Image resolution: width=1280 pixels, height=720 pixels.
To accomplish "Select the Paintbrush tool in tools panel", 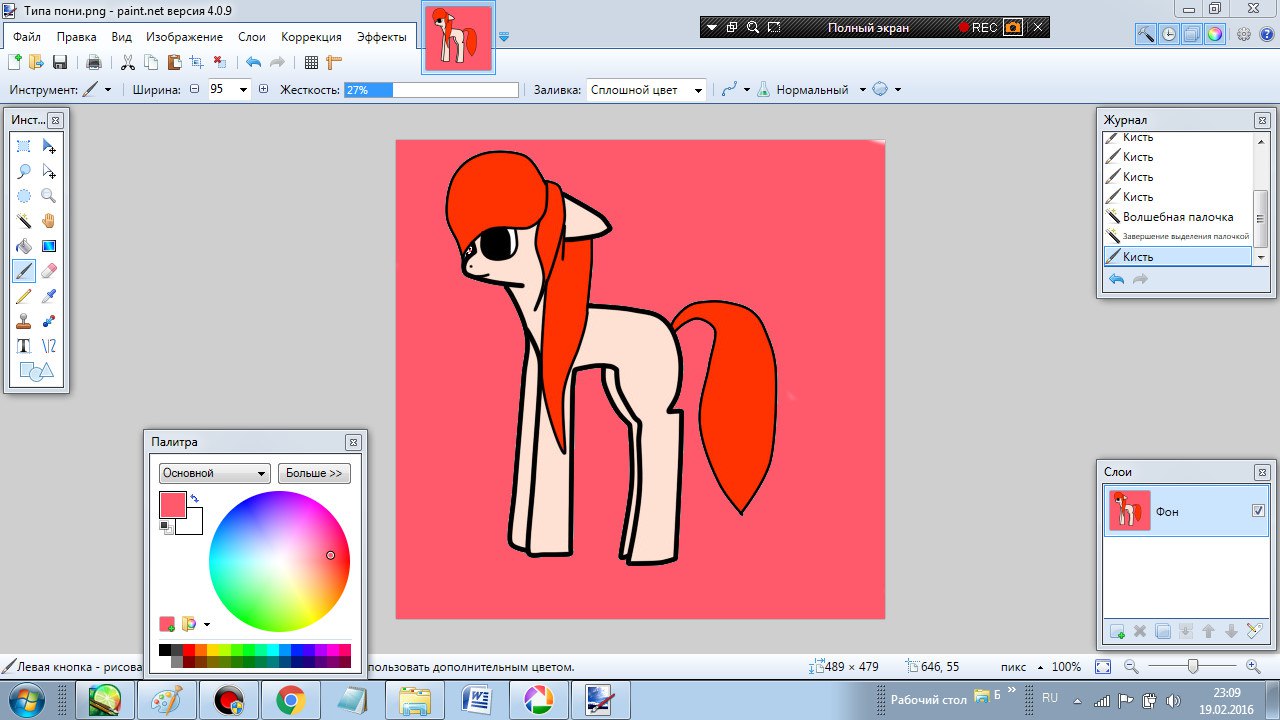I will tap(24, 271).
